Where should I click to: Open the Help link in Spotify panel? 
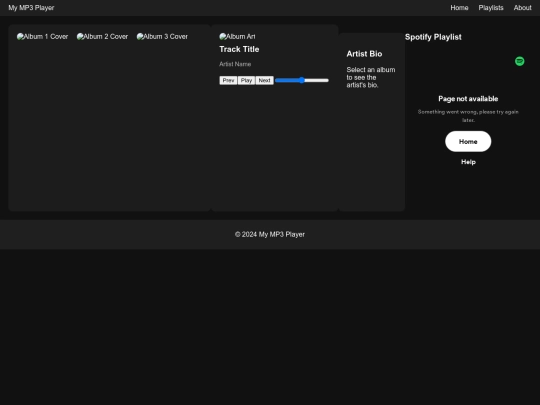coord(468,162)
